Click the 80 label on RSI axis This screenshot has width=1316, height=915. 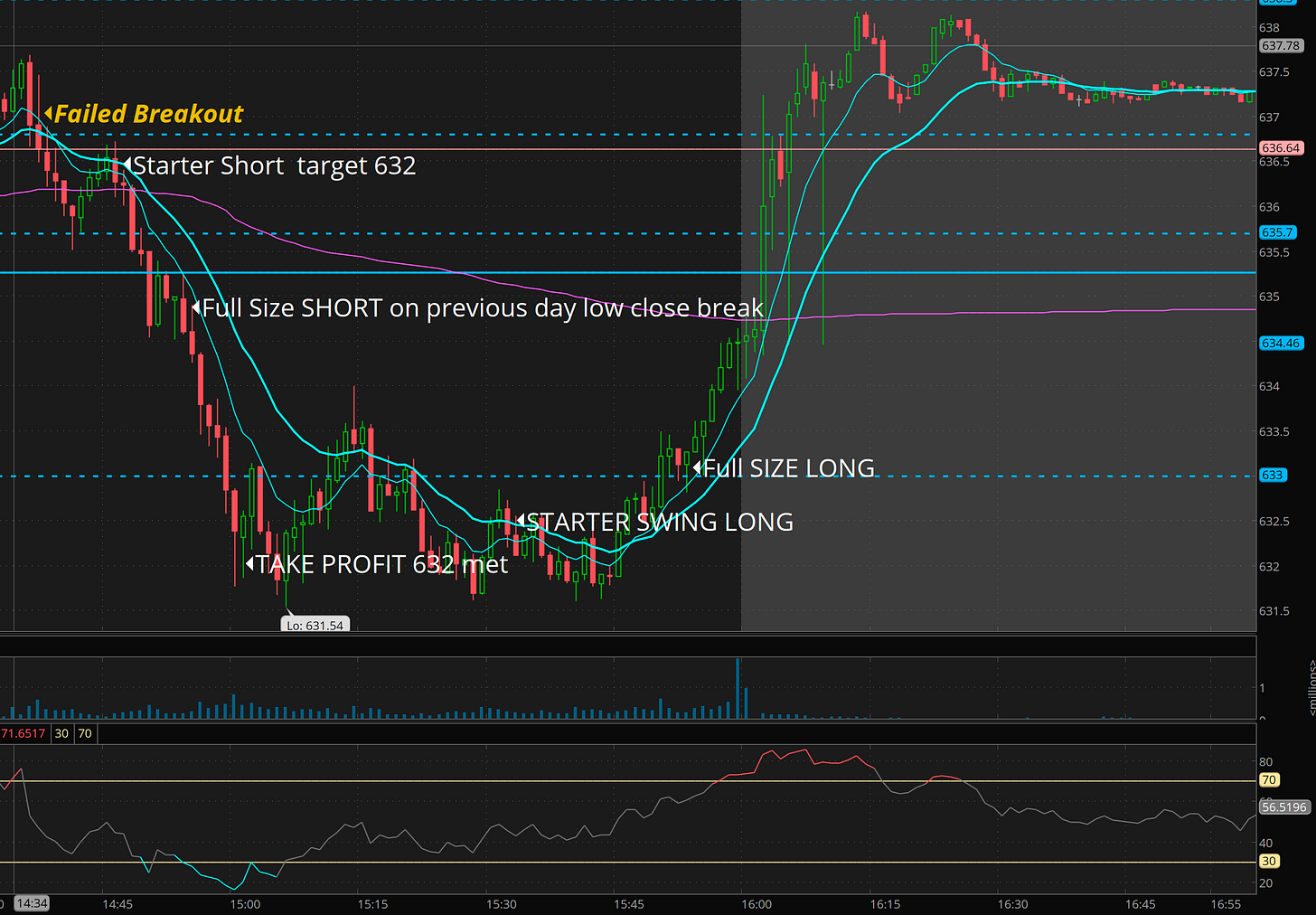point(1265,762)
